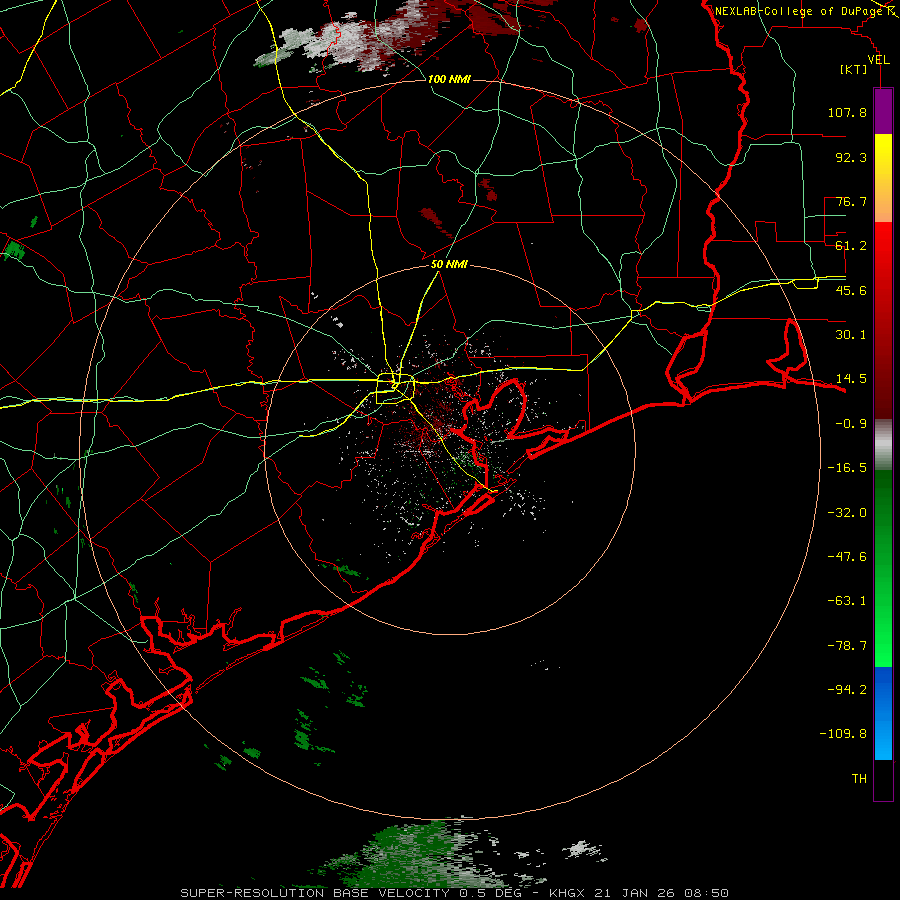Click the -32.0 velocity scale value

847,513
